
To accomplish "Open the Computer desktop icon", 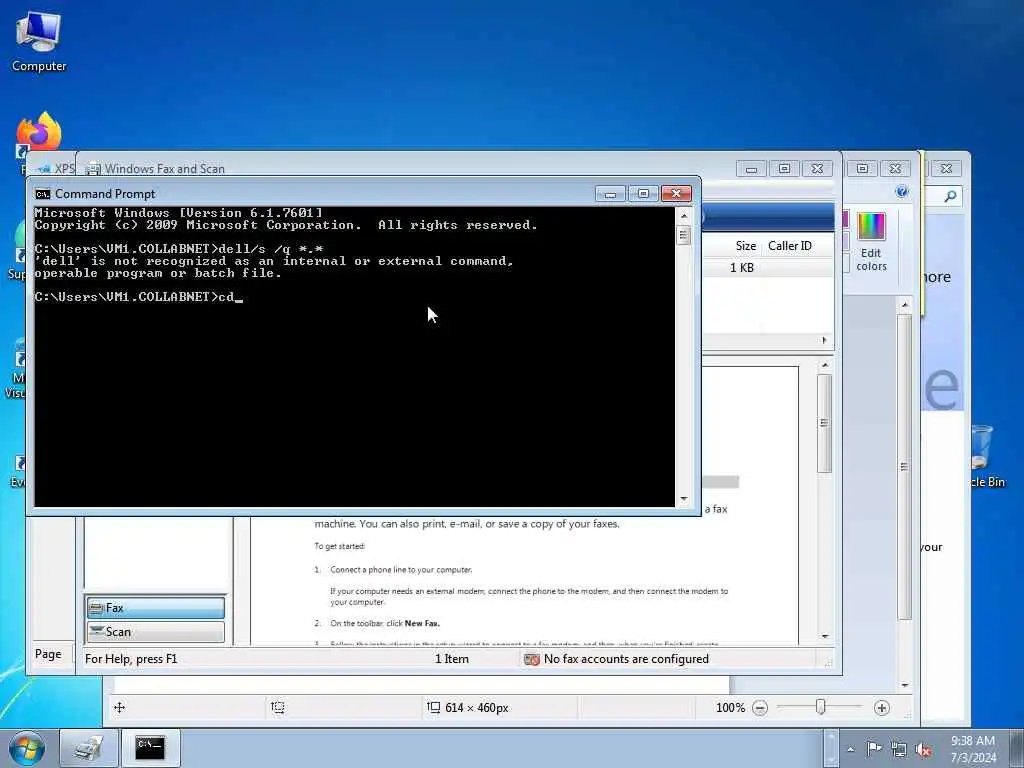I will point(39,42).
